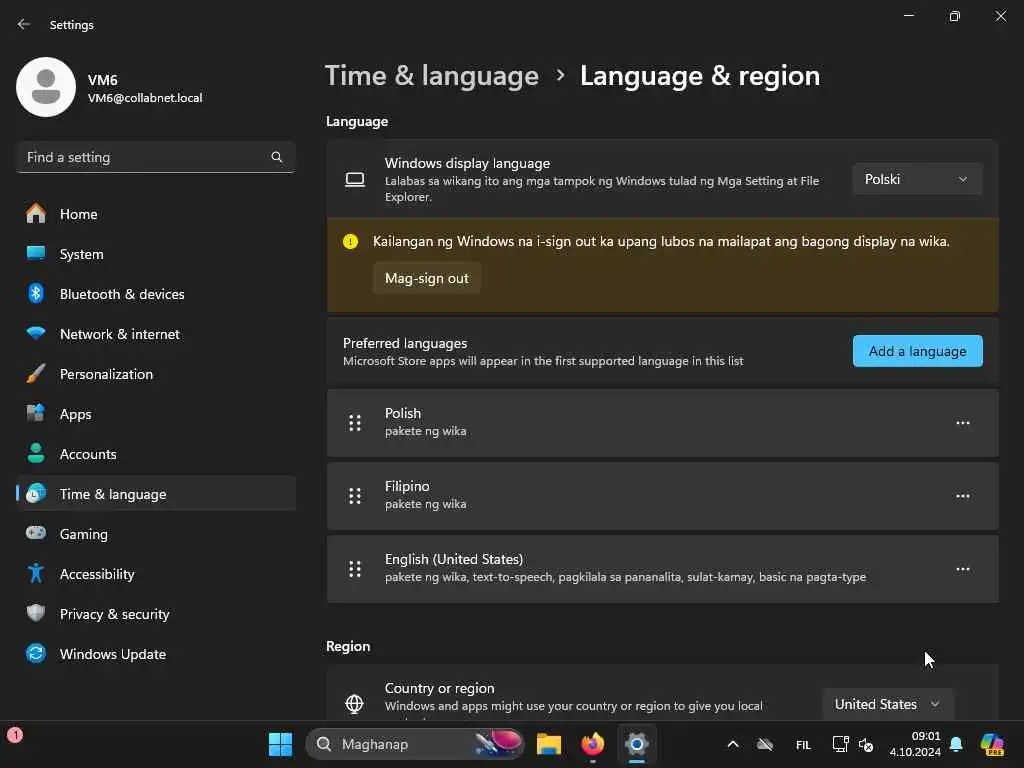The width and height of the screenshot is (1024, 768).
Task: Click the globe icon for Country or region
Action: pos(354,703)
